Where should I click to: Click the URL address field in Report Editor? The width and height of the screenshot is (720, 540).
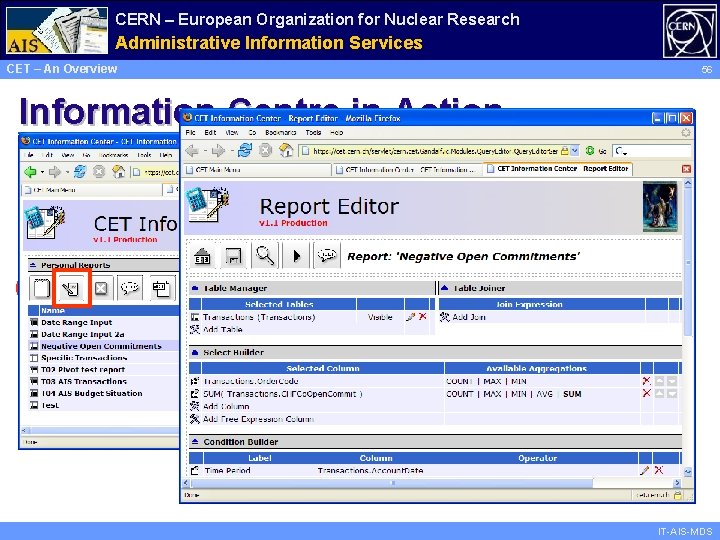click(433, 151)
